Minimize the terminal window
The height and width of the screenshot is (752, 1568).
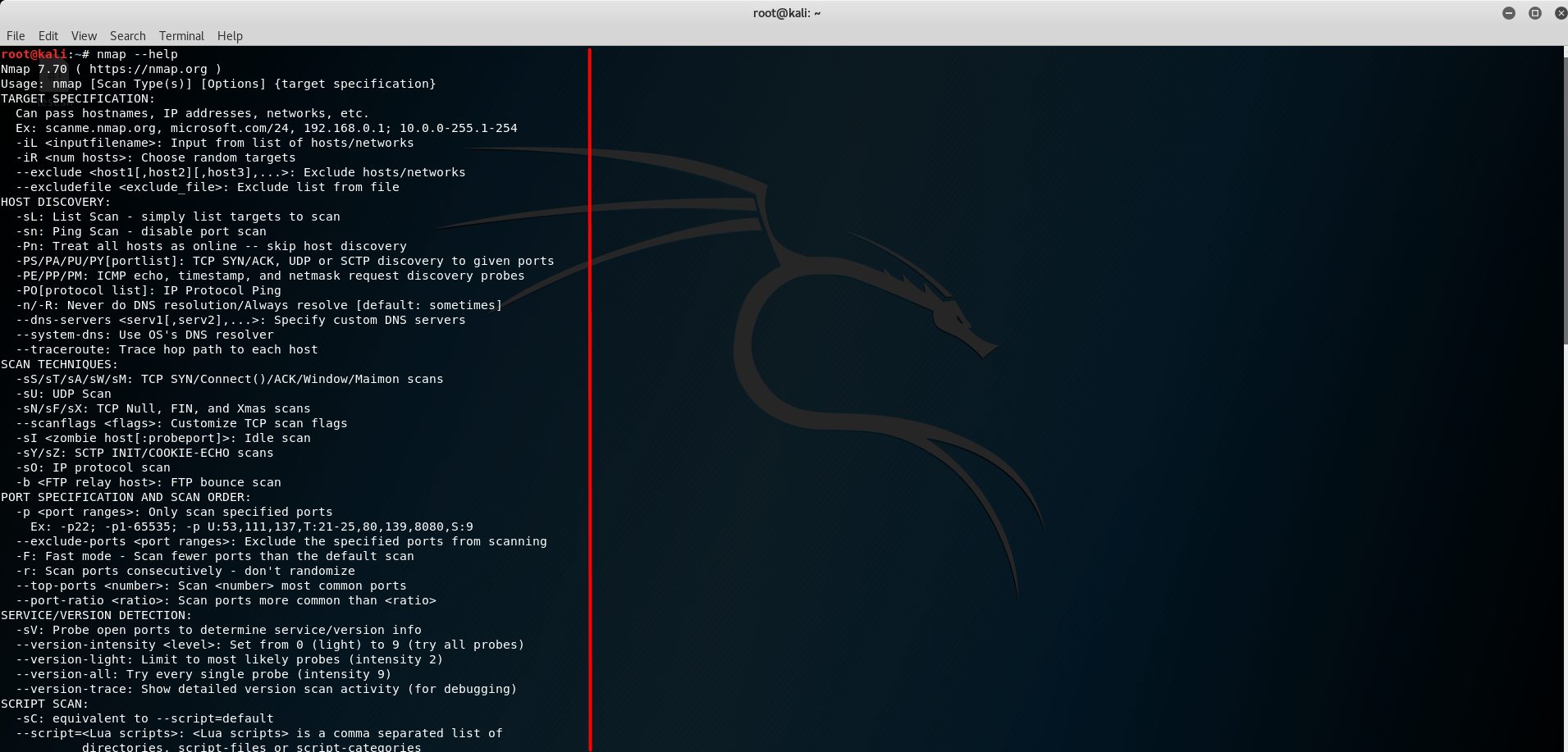(1509, 13)
